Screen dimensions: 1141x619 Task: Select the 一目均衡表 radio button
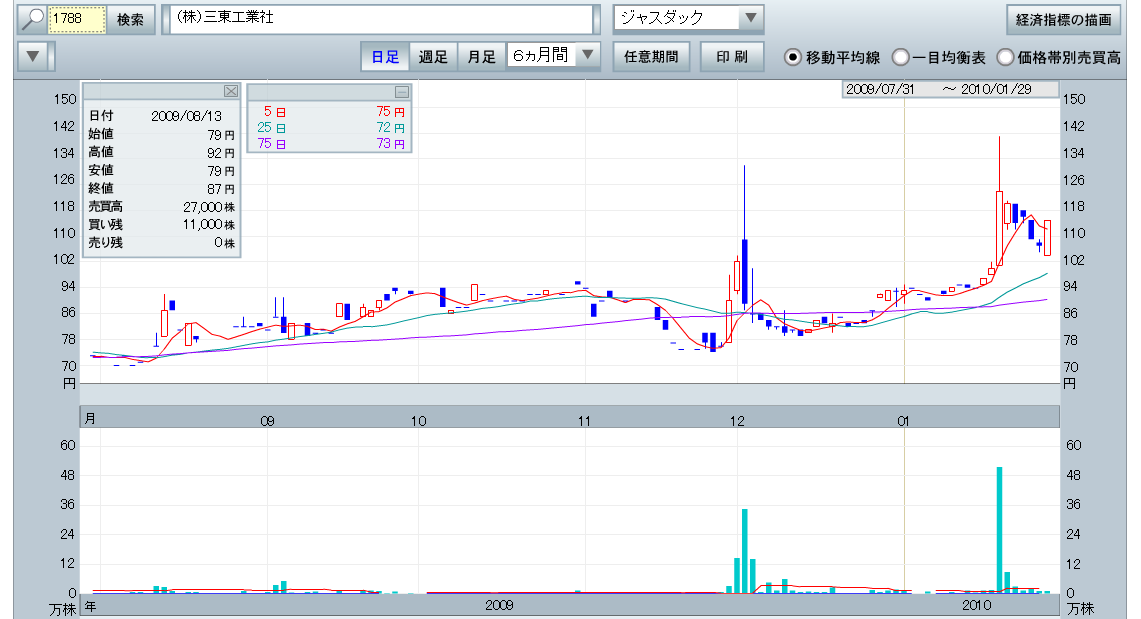(900, 57)
